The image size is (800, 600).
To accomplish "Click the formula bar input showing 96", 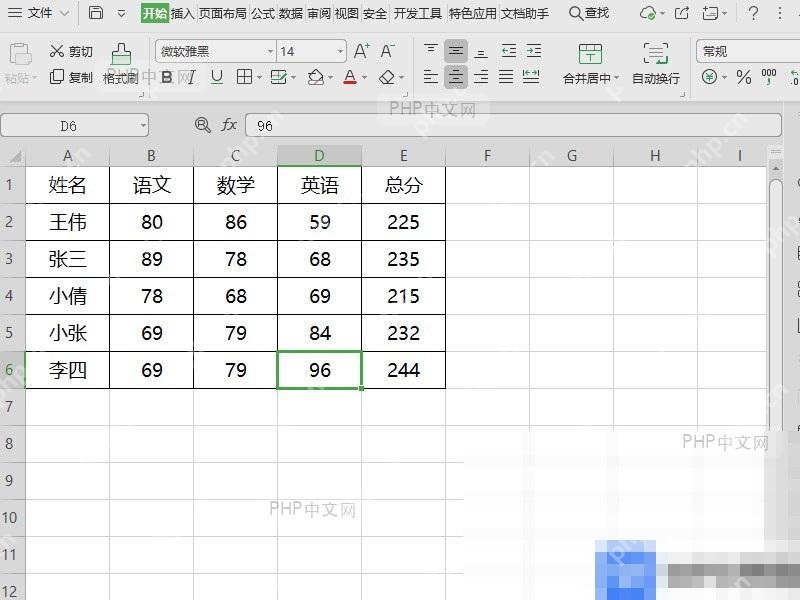I will coord(513,126).
